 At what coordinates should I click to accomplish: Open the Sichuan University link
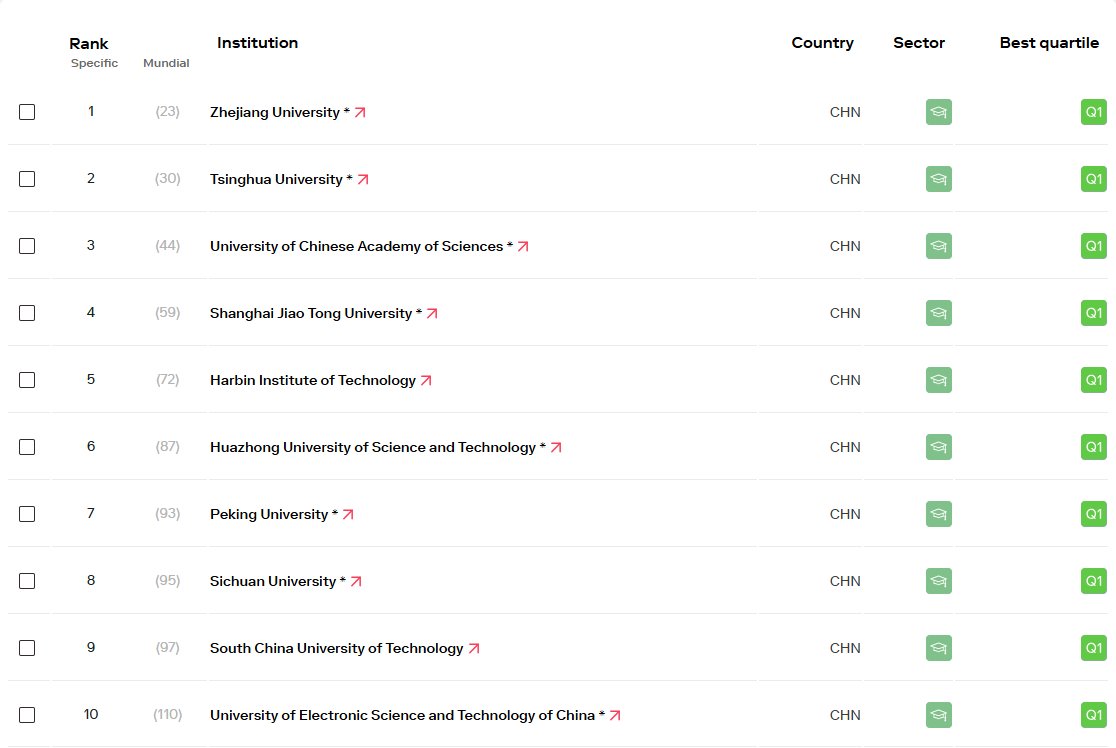[x=273, y=581]
